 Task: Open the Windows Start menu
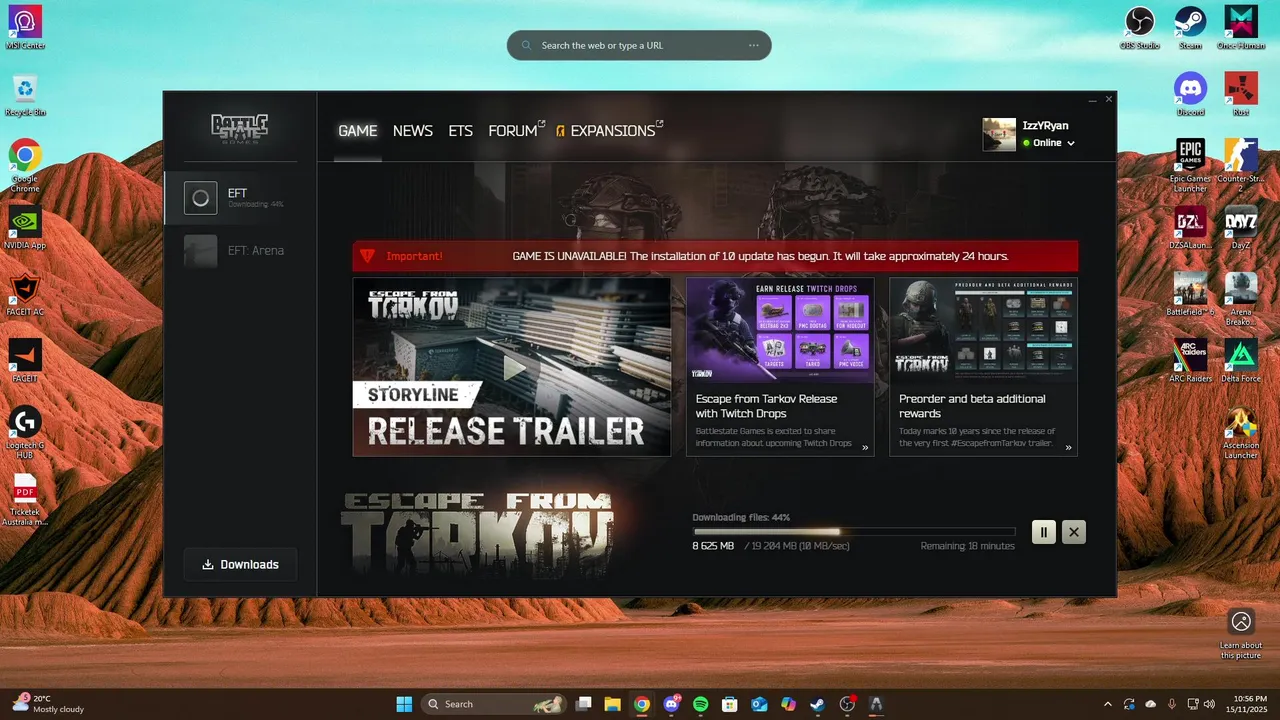coord(404,704)
